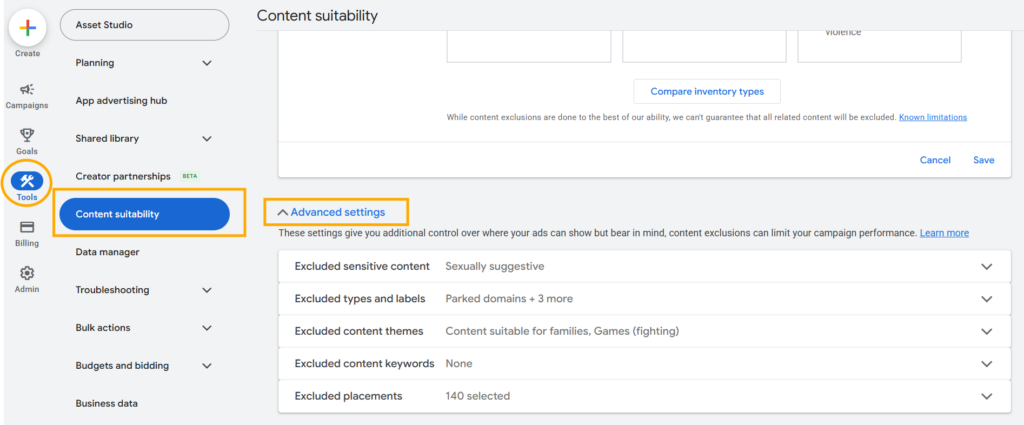
Task: Open Goals via trophy icon
Action: 27,135
